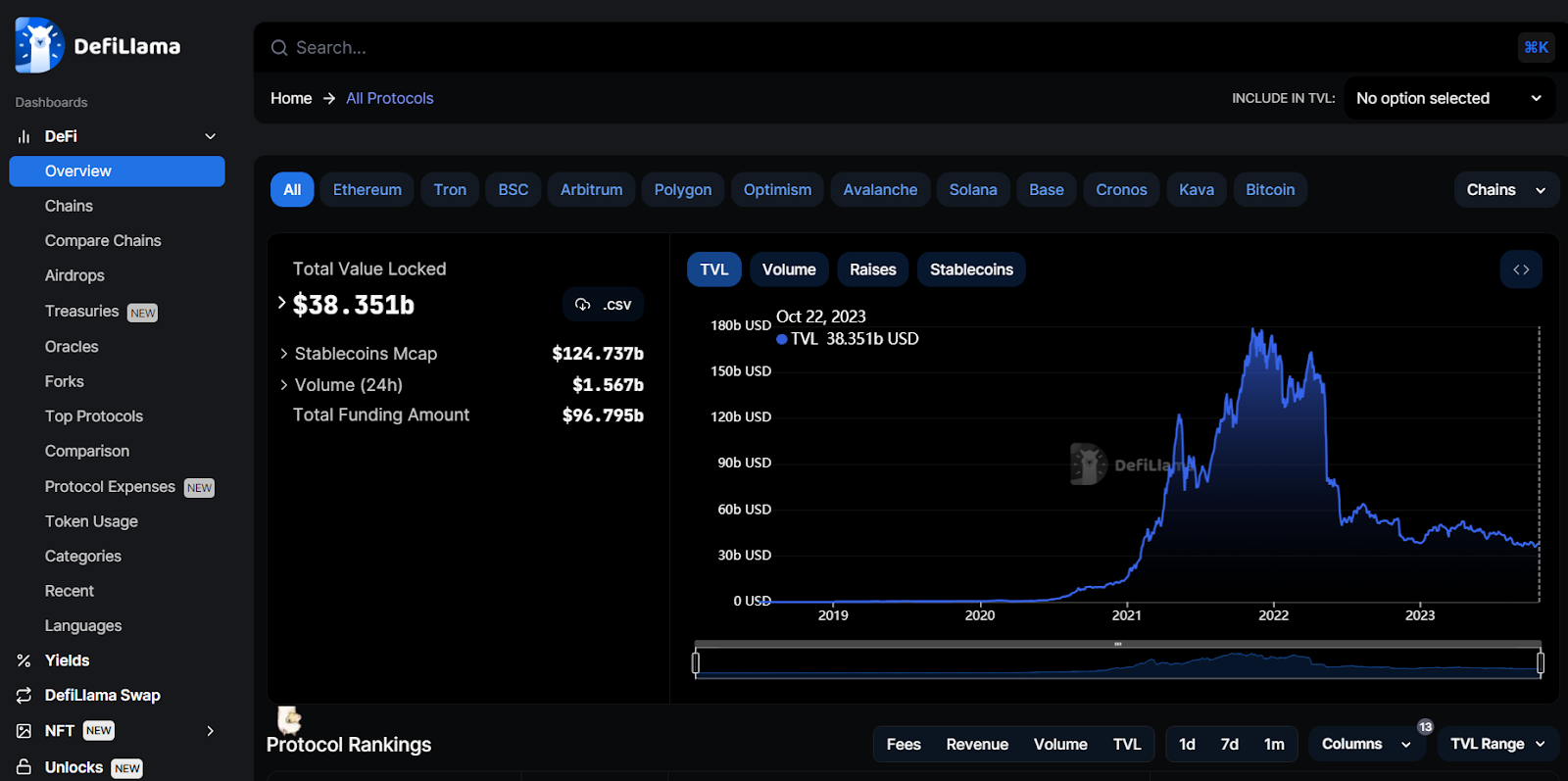Click the llama mascot above Protocol Rankings

pos(289,720)
